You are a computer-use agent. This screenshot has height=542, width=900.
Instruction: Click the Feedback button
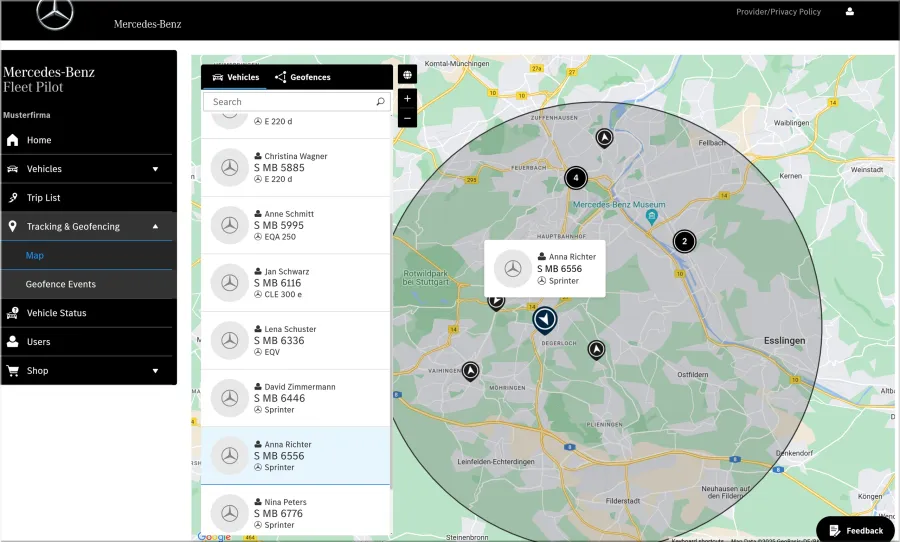tap(855, 529)
